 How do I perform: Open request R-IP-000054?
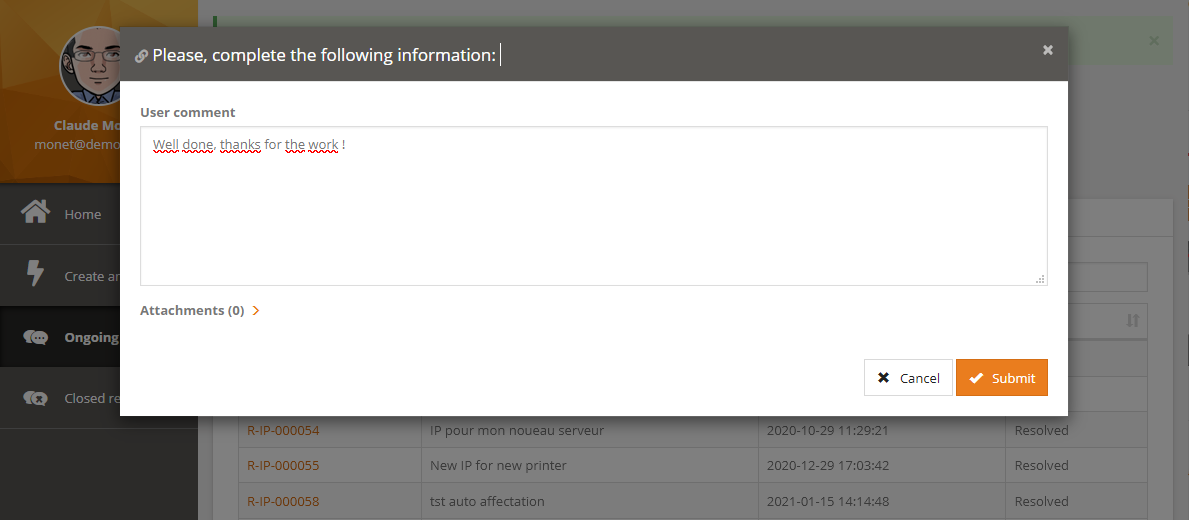(283, 431)
